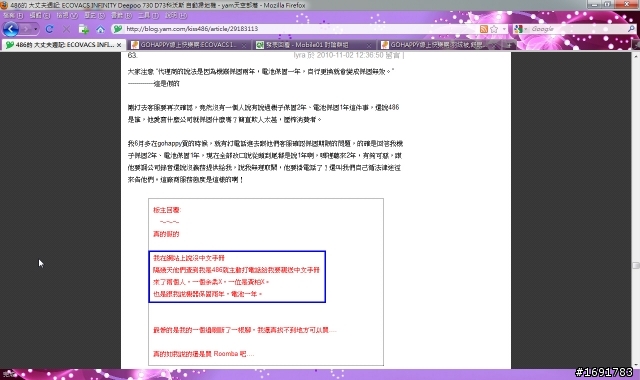The height and width of the screenshot is (380, 640).
Task: Click the 2010-11-02 12:36:50 timestamp
Action: (350, 55)
